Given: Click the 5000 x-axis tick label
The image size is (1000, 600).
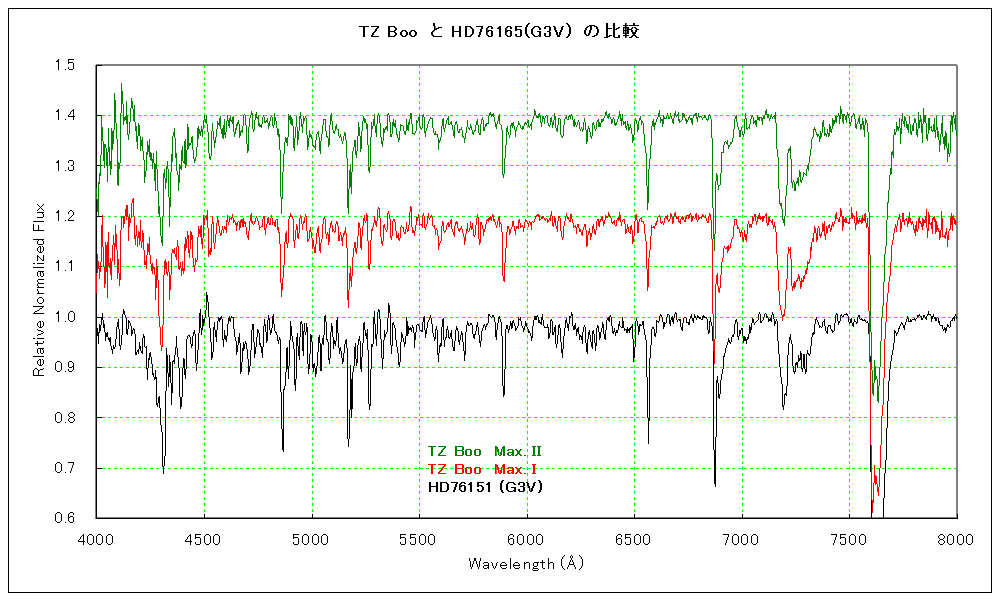Looking at the screenshot, I should [x=311, y=537].
